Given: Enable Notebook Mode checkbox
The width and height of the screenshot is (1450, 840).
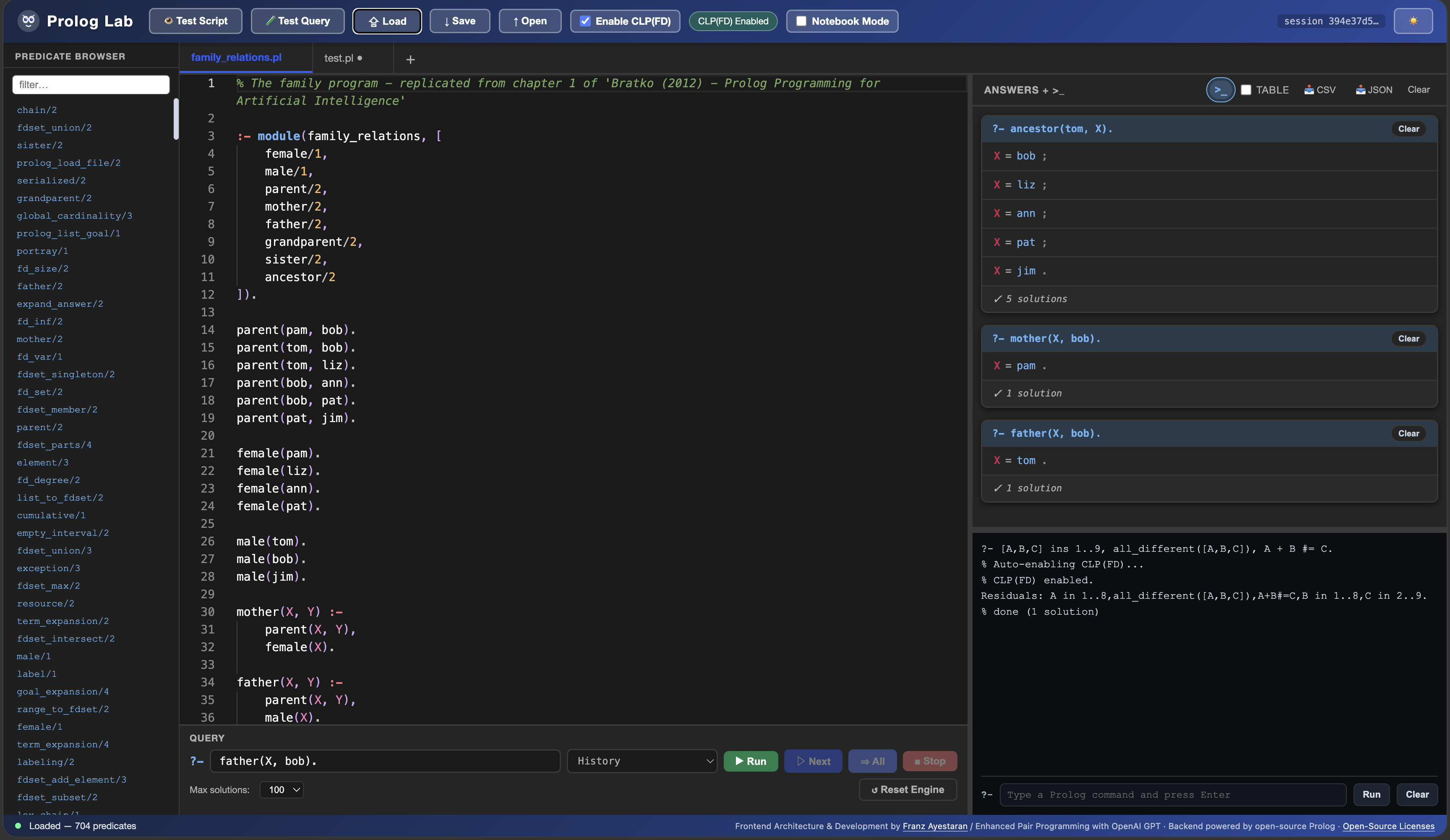Looking at the screenshot, I should coord(801,21).
